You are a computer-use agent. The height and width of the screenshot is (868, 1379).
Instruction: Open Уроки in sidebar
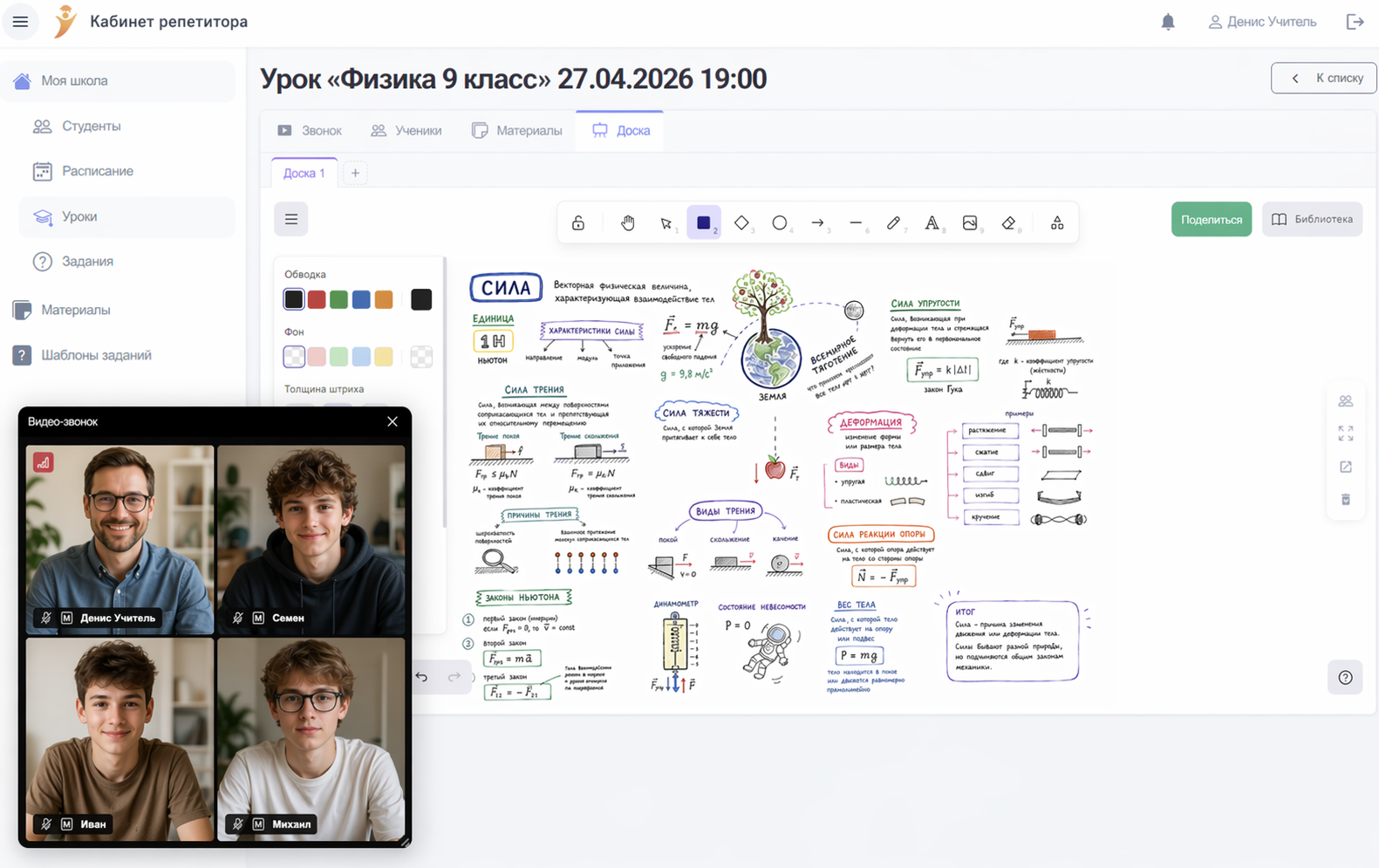[127, 216]
